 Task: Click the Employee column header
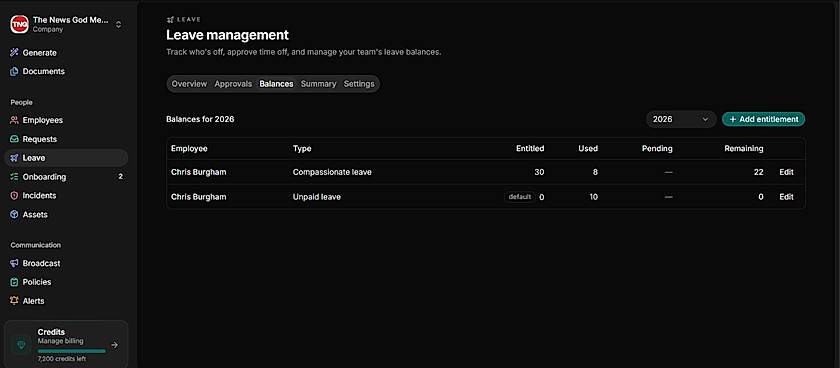pyautogui.click(x=189, y=148)
